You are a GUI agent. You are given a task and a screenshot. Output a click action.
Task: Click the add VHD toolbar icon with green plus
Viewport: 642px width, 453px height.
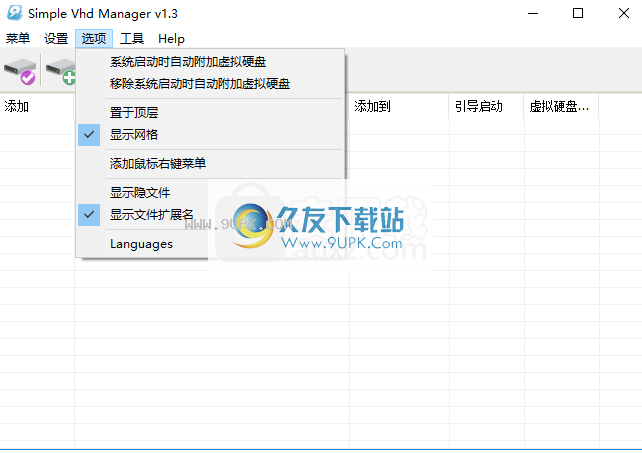(61, 71)
